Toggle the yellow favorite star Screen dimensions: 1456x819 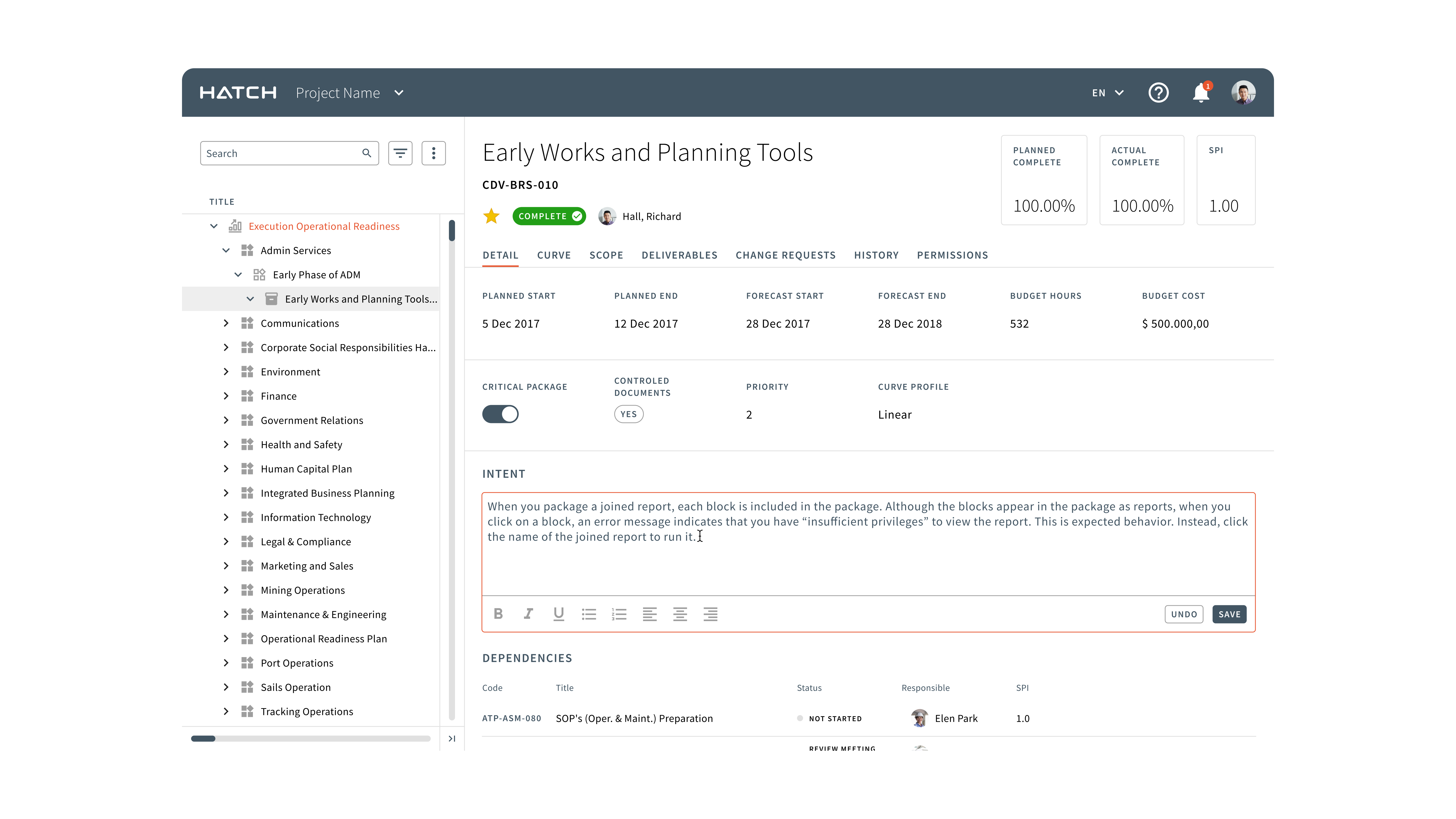click(491, 216)
